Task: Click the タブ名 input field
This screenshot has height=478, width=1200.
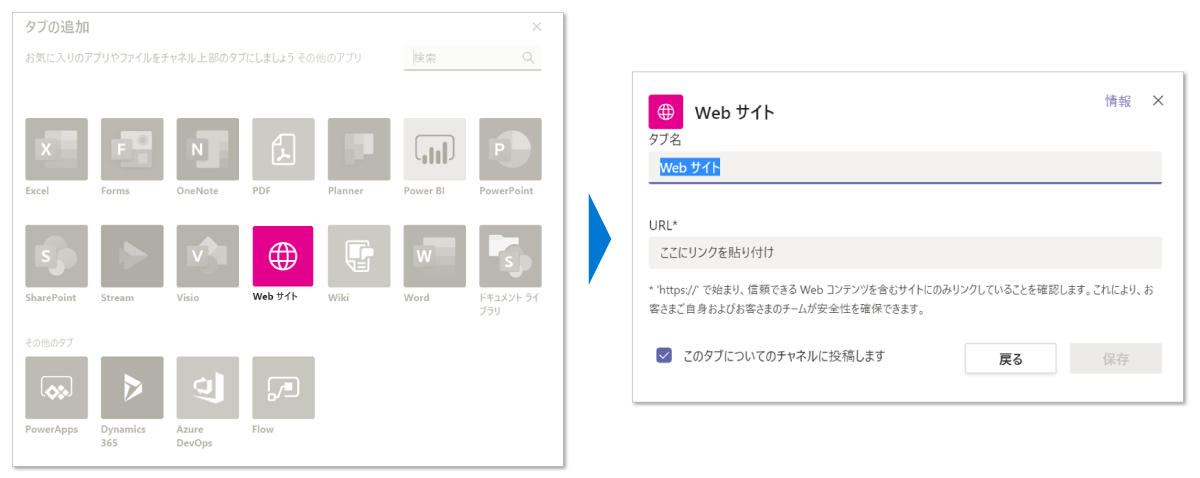Action: point(905,168)
